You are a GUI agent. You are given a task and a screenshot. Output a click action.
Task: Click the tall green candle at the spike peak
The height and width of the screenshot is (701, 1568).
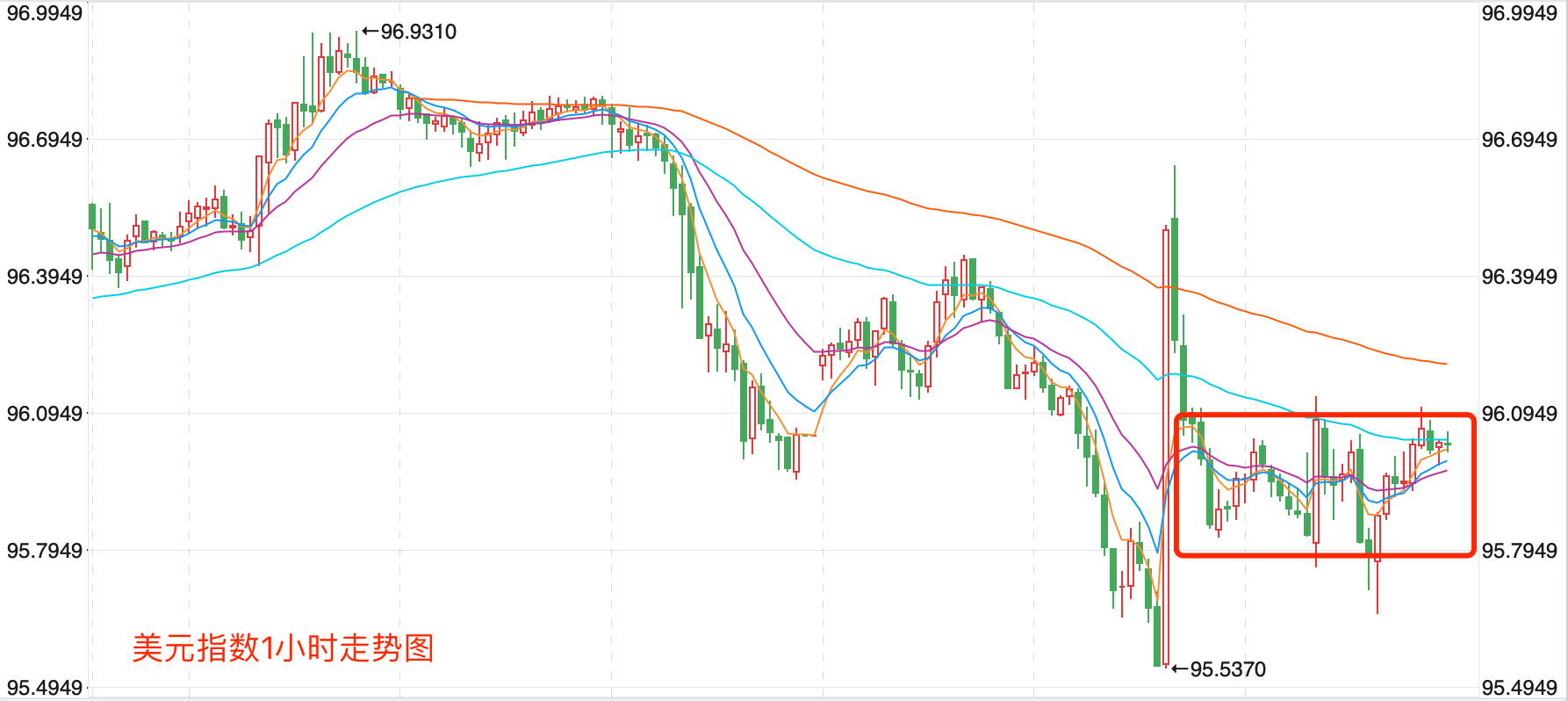click(x=1175, y=279)
